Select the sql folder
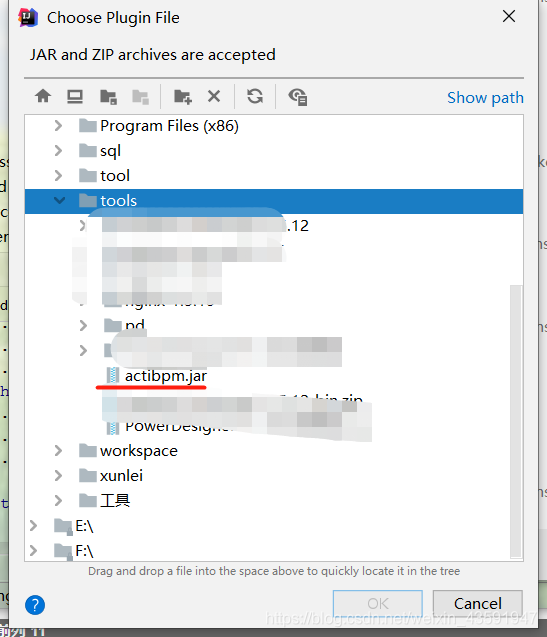The image size is (547, 637). 111,151
